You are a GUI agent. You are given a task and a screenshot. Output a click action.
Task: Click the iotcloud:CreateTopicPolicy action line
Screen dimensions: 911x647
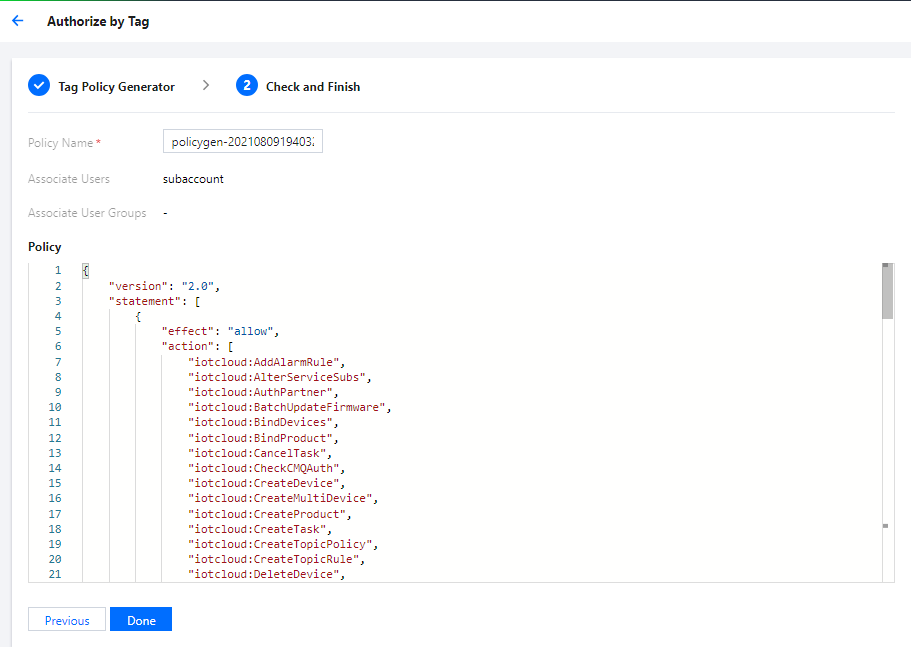281,544
